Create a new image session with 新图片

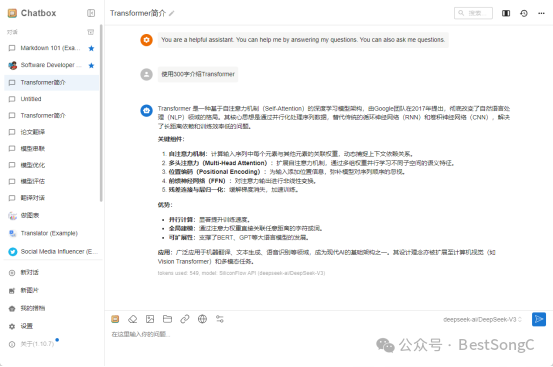51,290
